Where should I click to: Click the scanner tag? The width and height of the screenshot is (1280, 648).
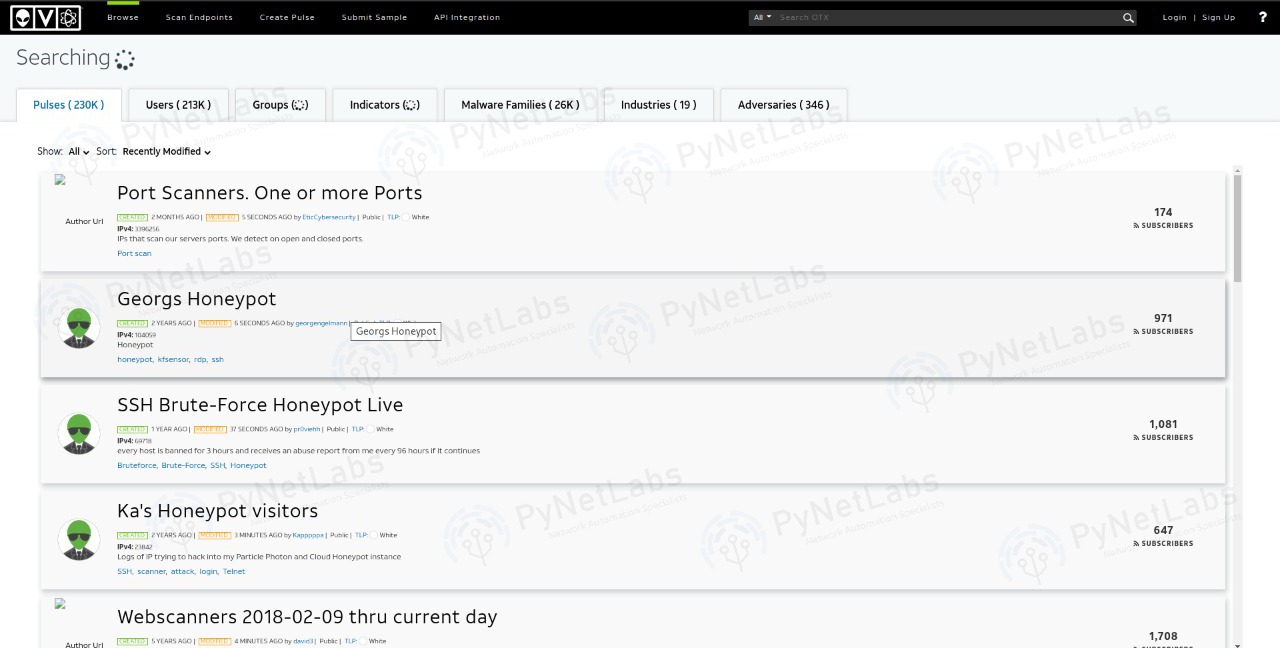click(x=151, y=572)
